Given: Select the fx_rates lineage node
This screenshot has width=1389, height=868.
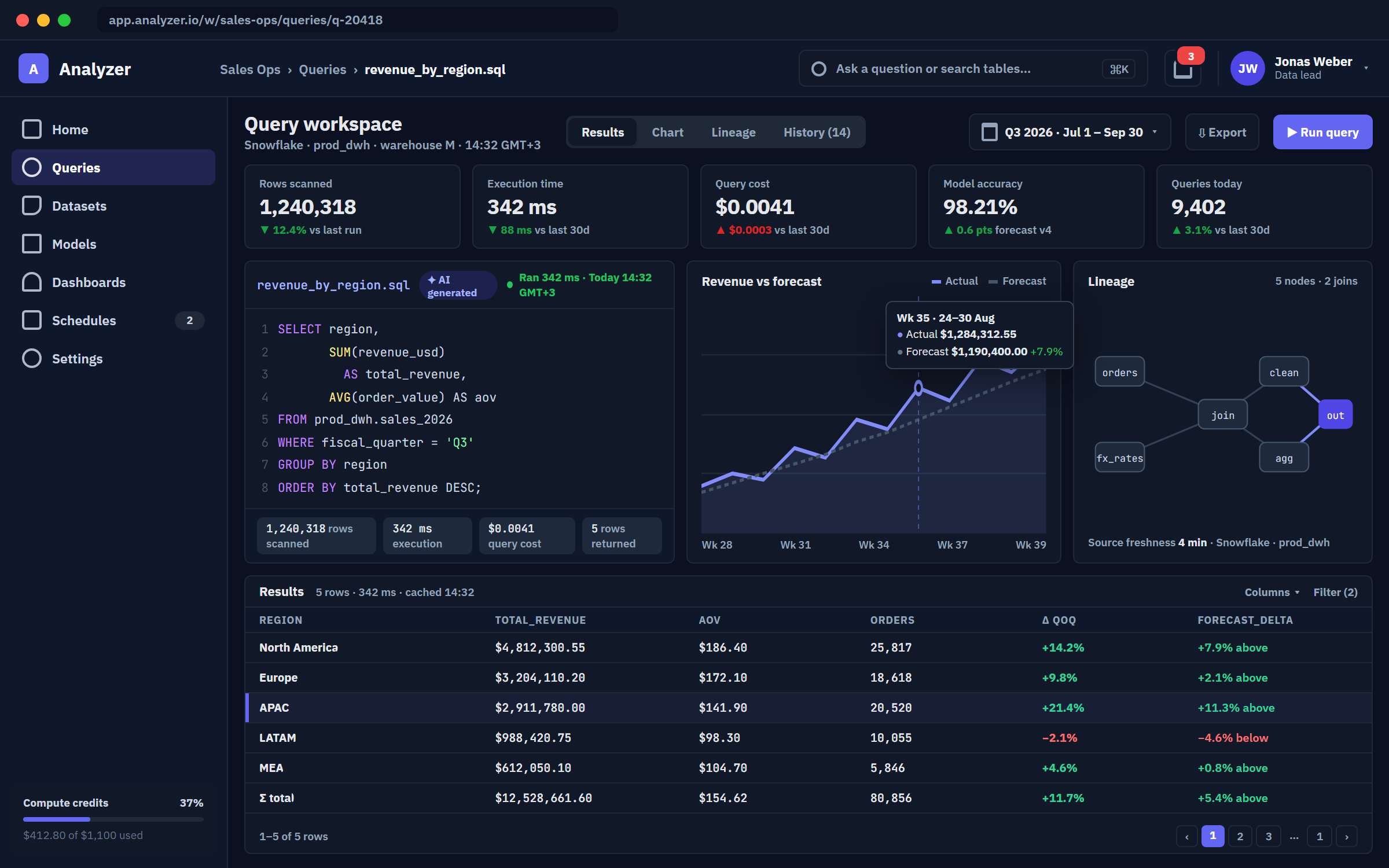Looking at the screenshot, I should 1119,458.
